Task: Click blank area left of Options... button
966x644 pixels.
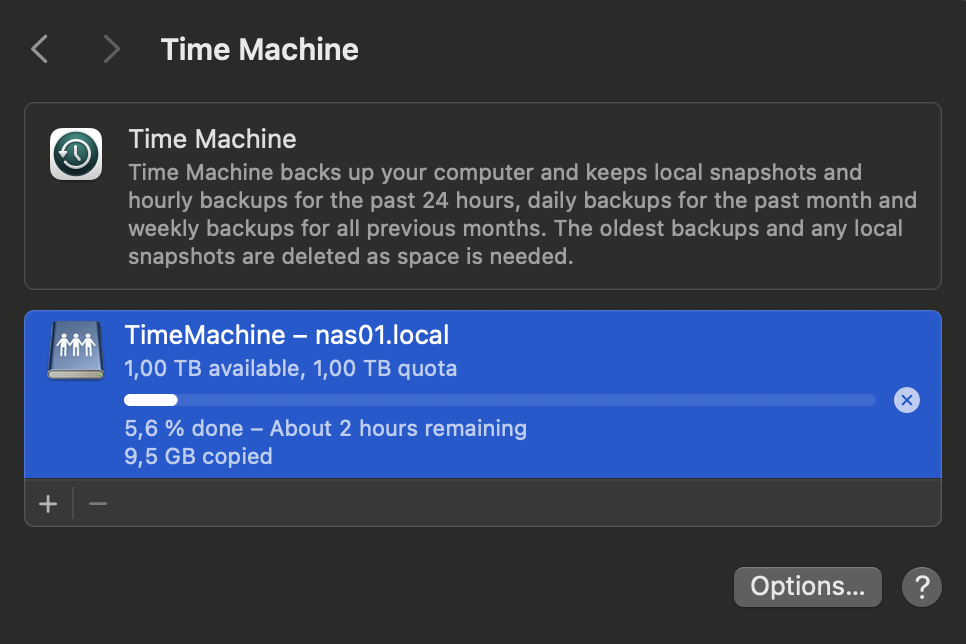Action: [400, 587]
